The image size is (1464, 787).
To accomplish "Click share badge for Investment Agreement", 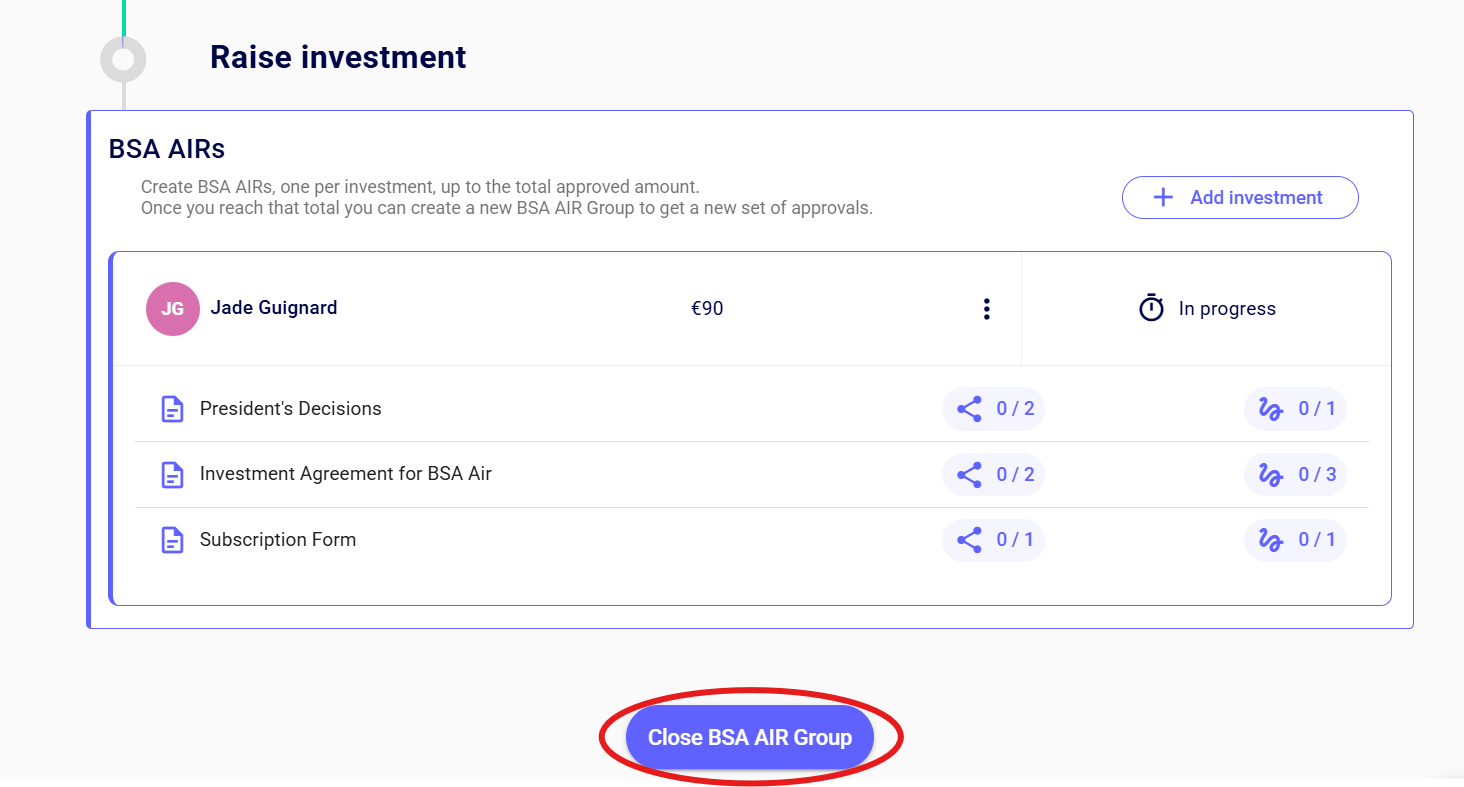I will 993,475.
